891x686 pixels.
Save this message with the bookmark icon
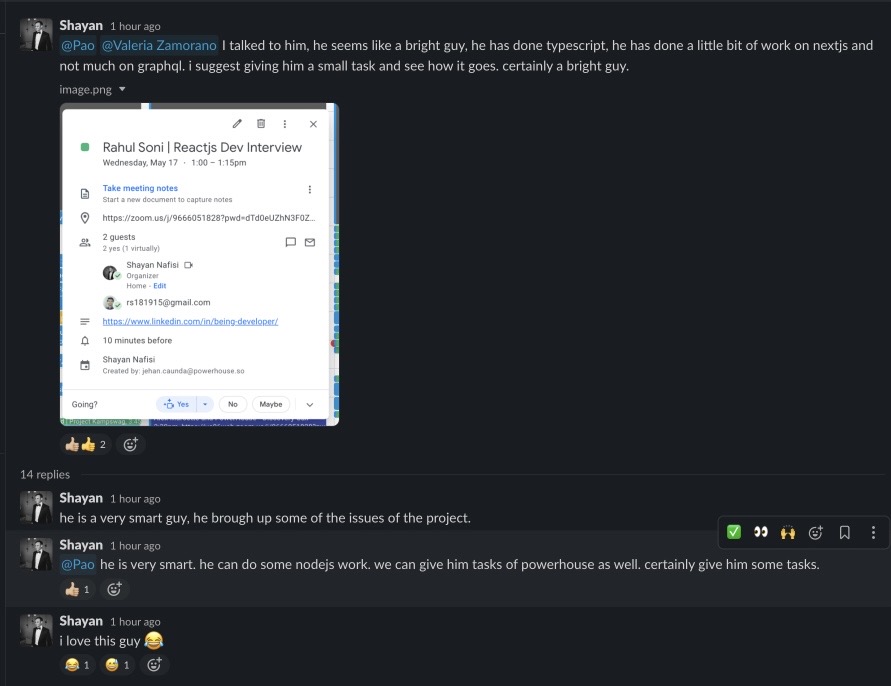[843, 533]
